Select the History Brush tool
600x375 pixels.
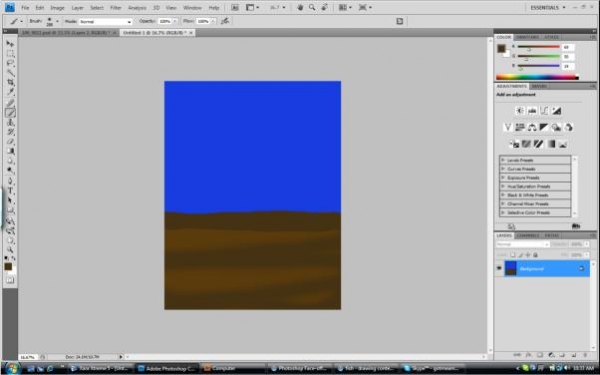[10, 132]
